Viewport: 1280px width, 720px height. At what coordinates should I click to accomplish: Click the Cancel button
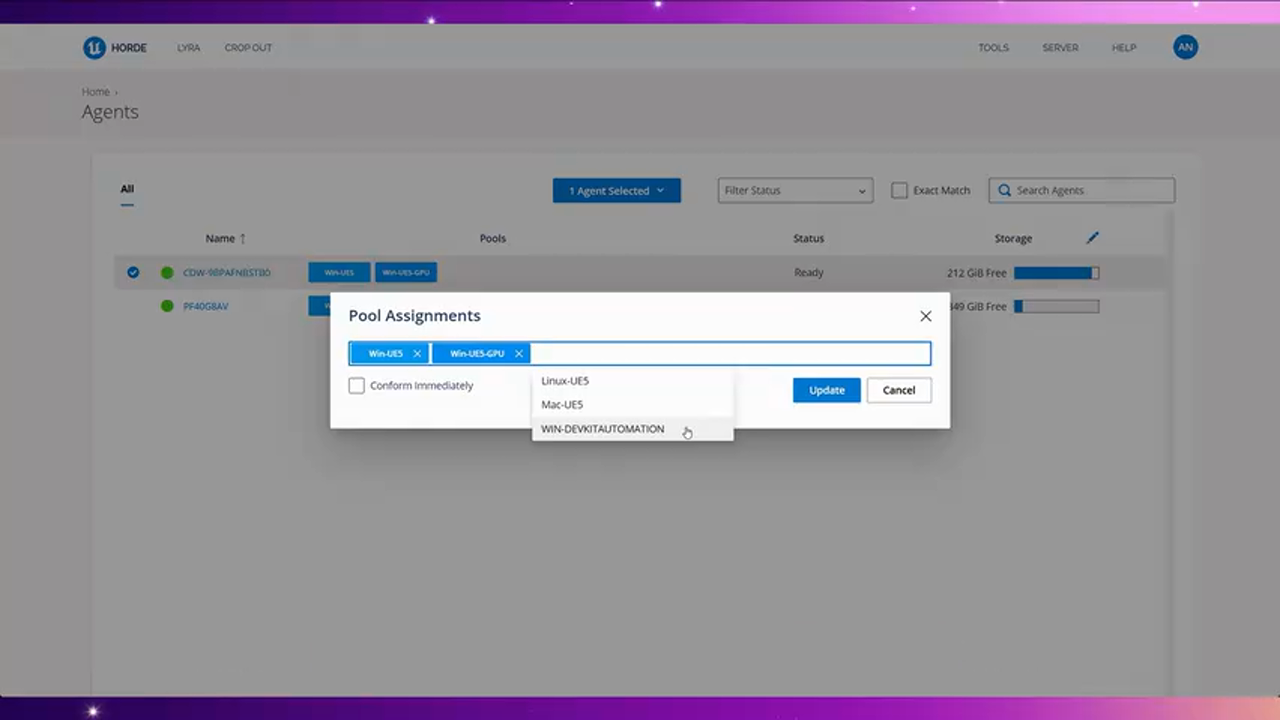coord(898,390)
